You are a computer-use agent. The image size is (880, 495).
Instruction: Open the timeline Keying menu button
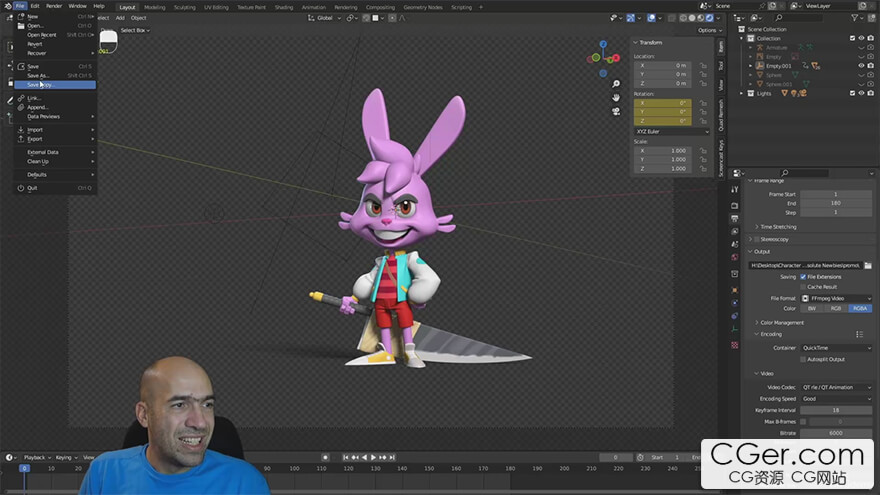tap(66, 457)
